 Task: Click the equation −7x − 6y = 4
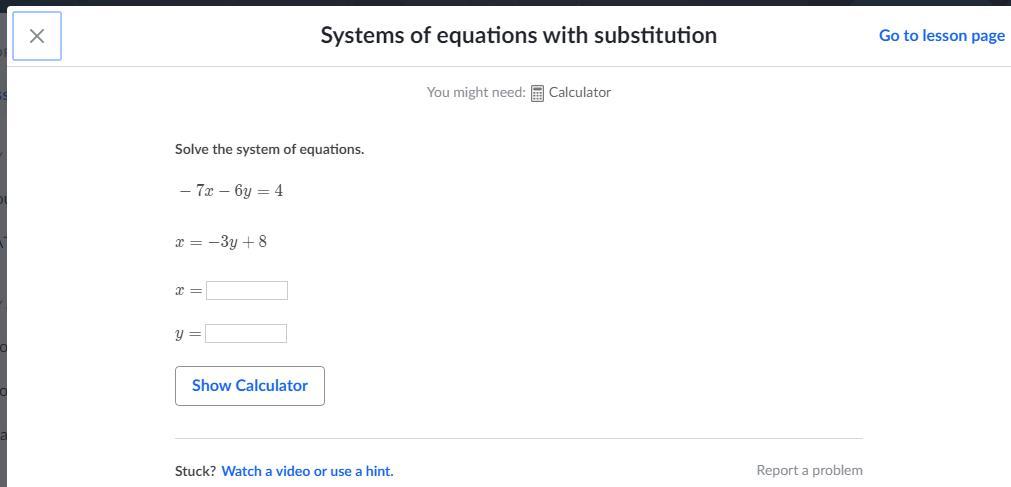(x=231, y=191)
